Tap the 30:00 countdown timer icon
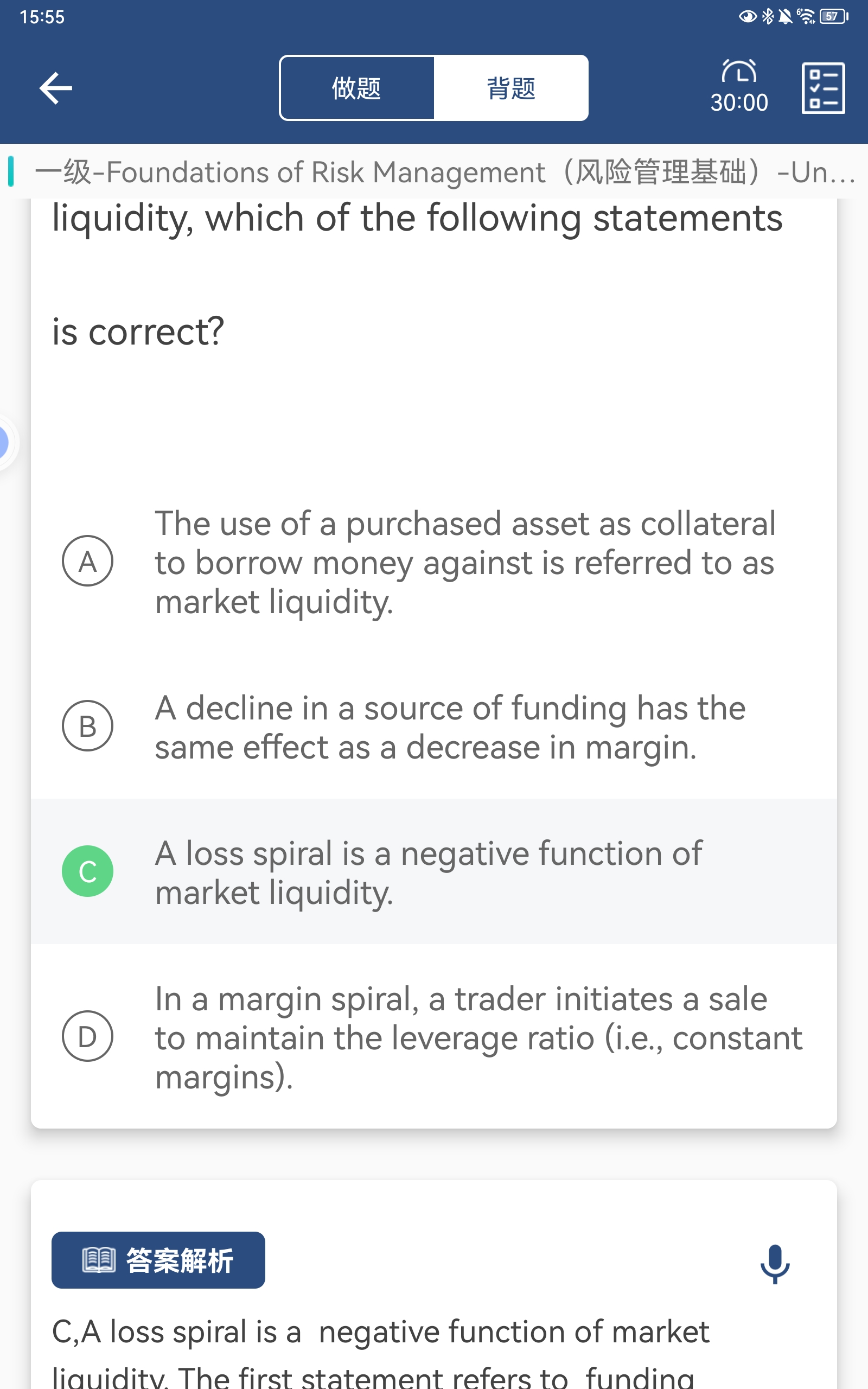The height and width of the screenshot is (1389, 868). pos(739,87)
